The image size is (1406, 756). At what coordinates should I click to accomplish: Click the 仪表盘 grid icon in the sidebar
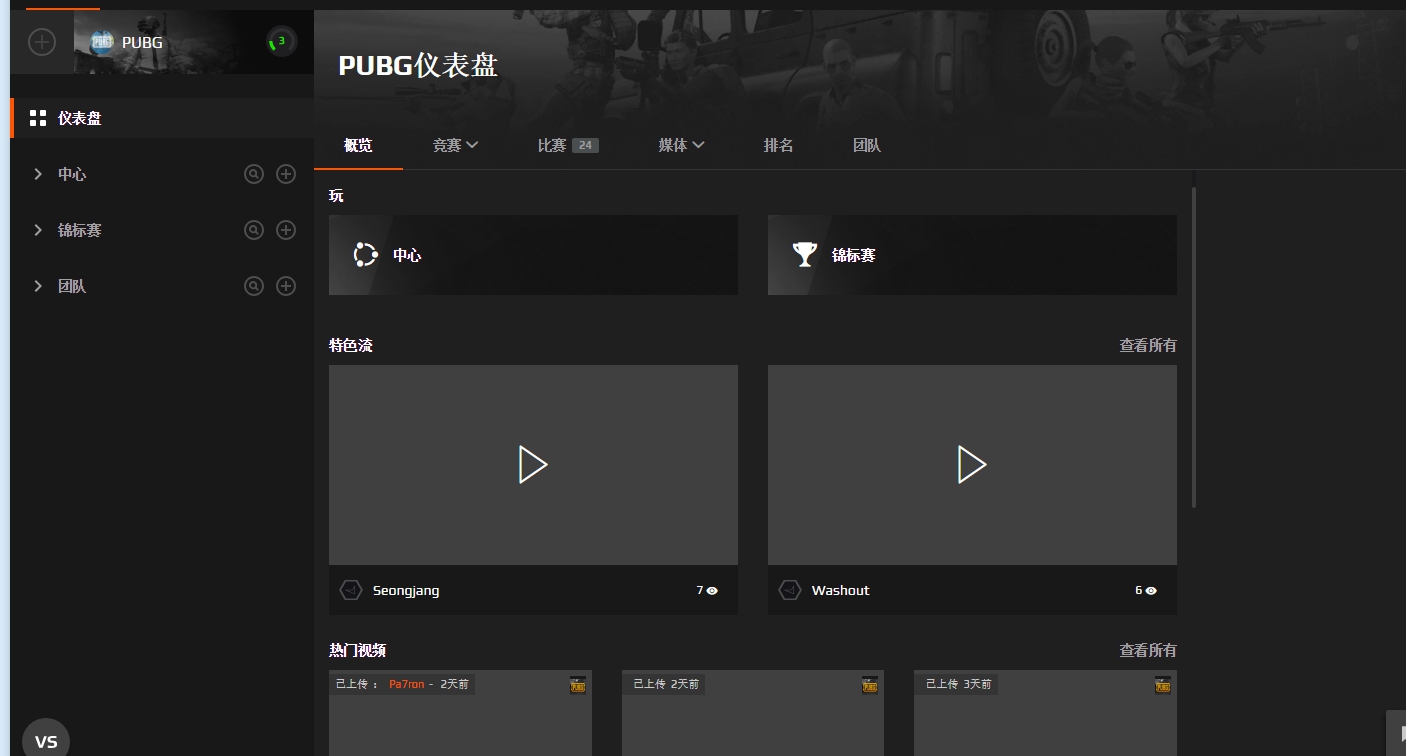click(x=38, y=118)
